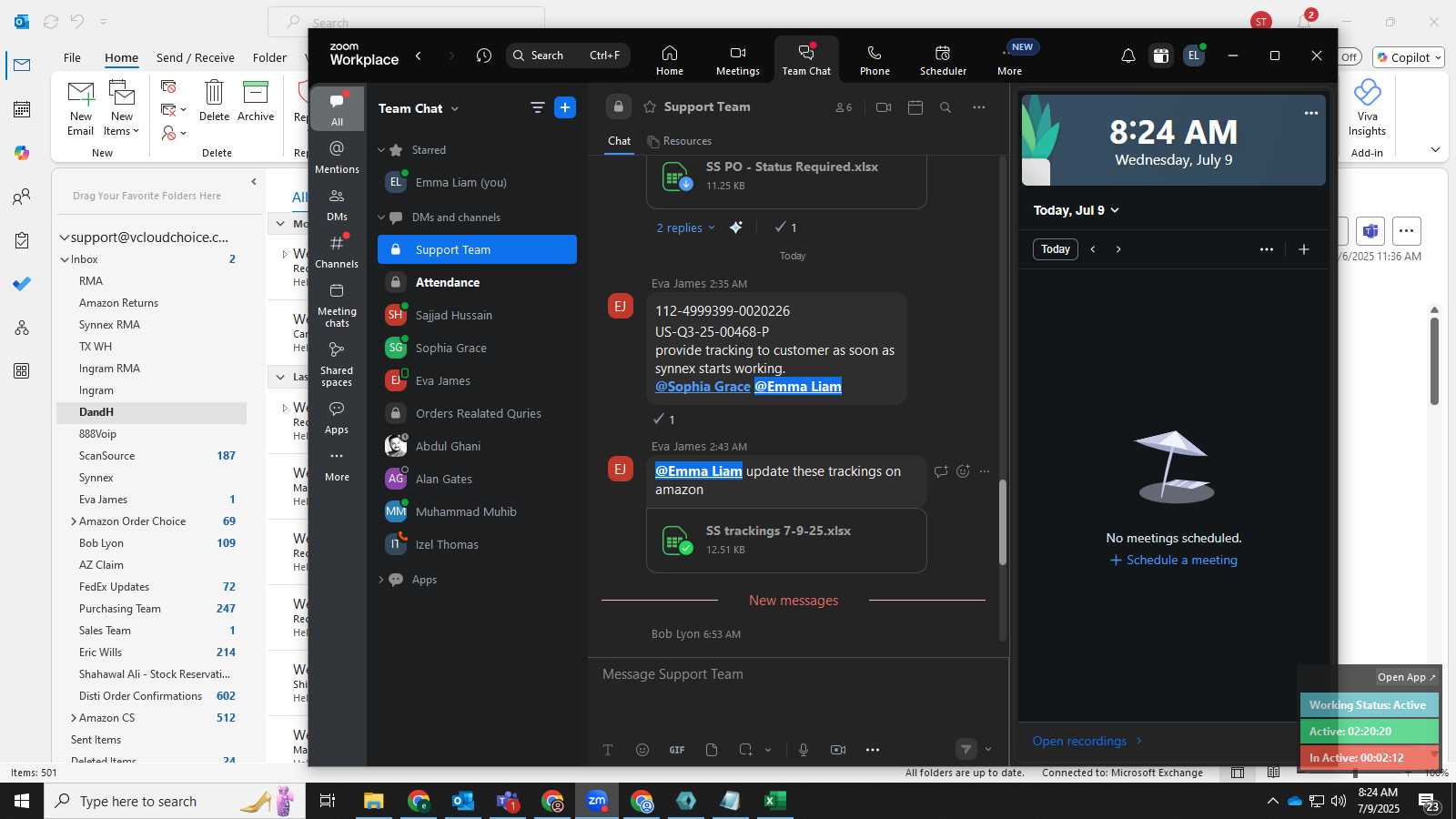The height and width of the screenshot is (819, 1456).
Task: Reply to the update trackings message
Action: tap(941, 471)
